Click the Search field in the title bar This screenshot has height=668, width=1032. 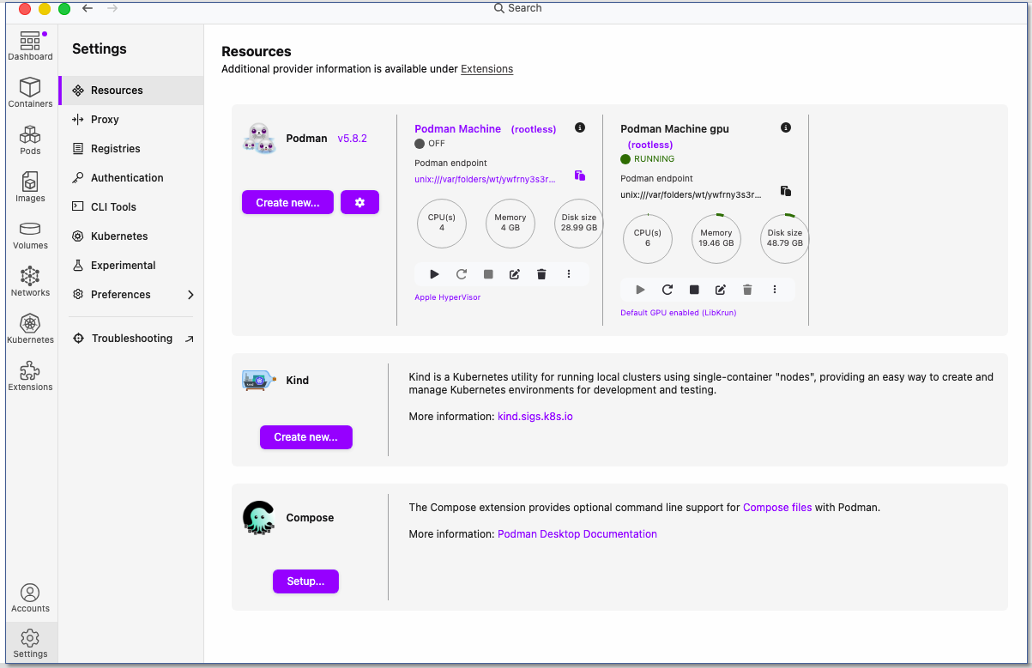coord(518,9)
